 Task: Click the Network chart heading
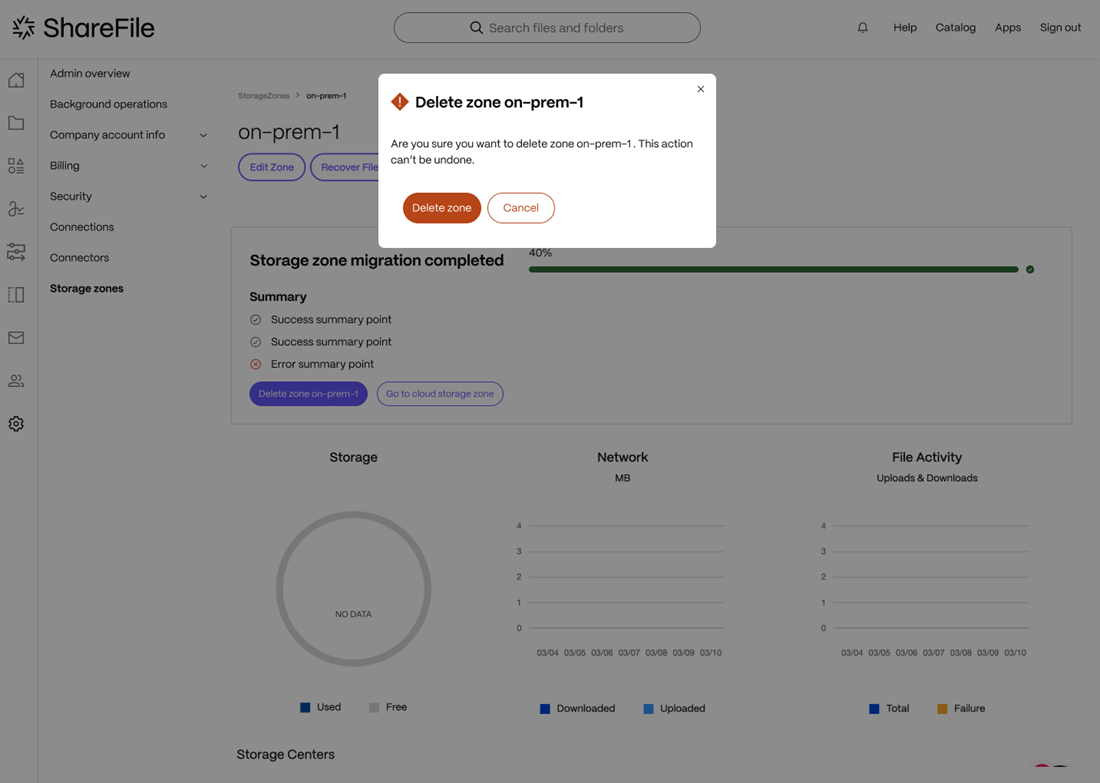[x=622, y=457]
